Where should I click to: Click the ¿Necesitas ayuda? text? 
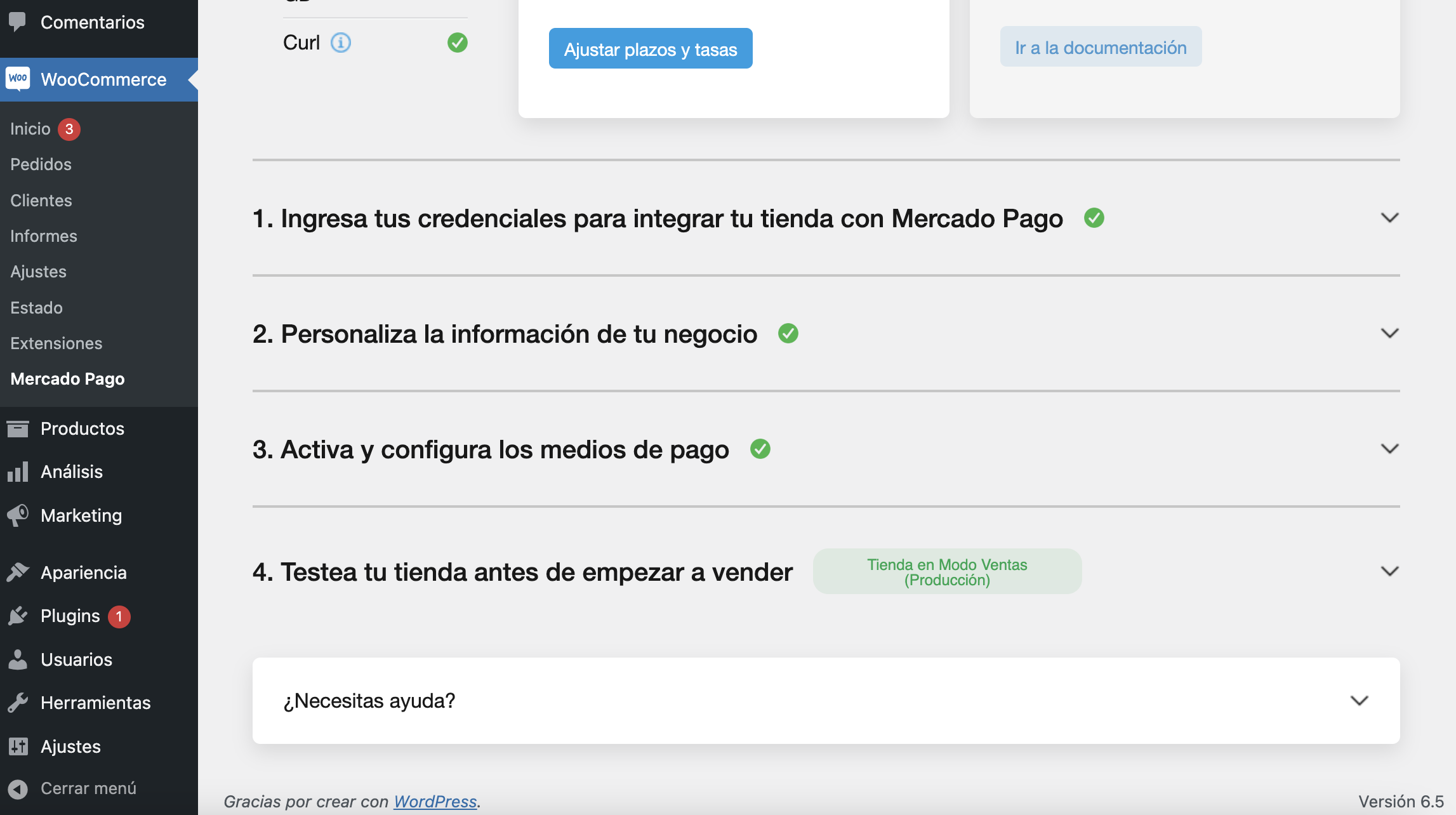point(369,701)
